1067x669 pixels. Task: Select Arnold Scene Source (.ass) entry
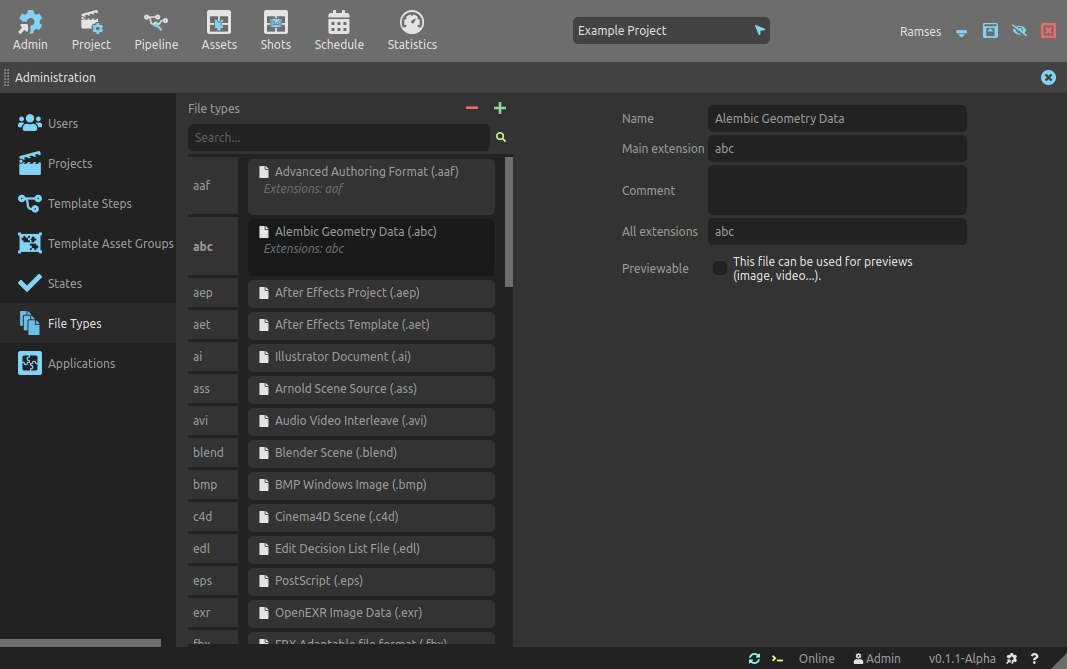click(x=371, y=389)
